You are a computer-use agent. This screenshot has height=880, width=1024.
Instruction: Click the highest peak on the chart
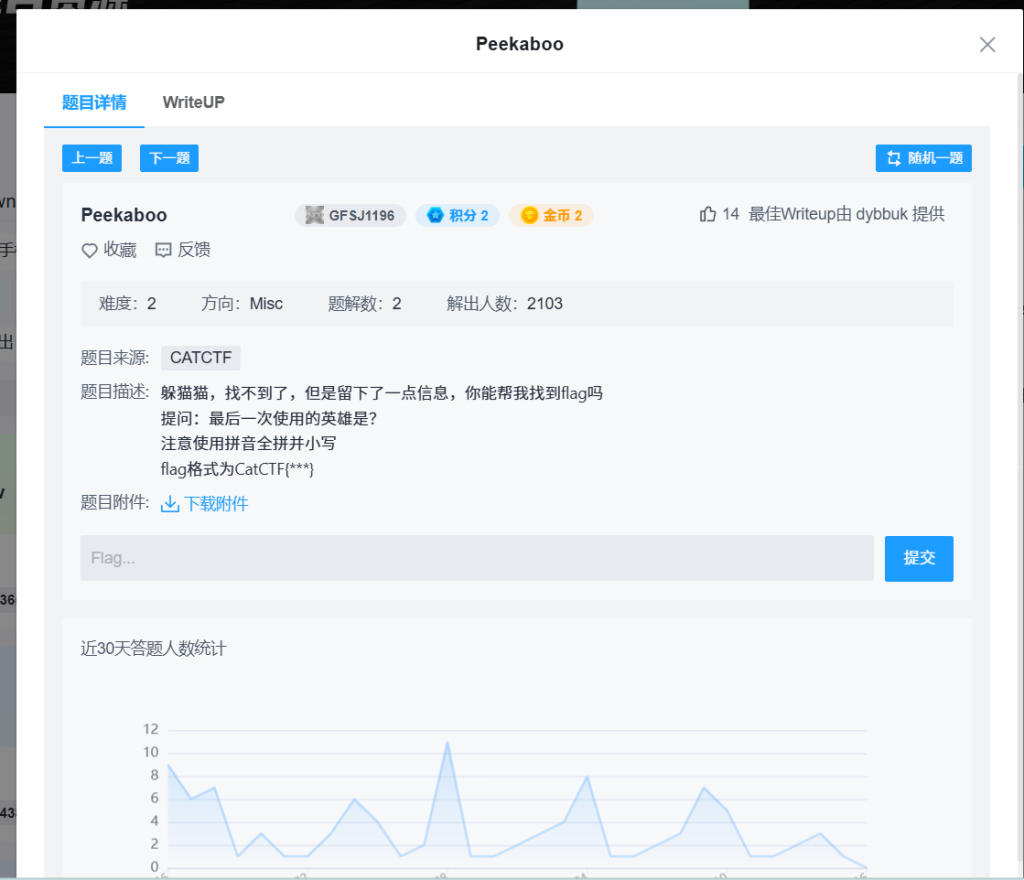[x=447, y=742]
